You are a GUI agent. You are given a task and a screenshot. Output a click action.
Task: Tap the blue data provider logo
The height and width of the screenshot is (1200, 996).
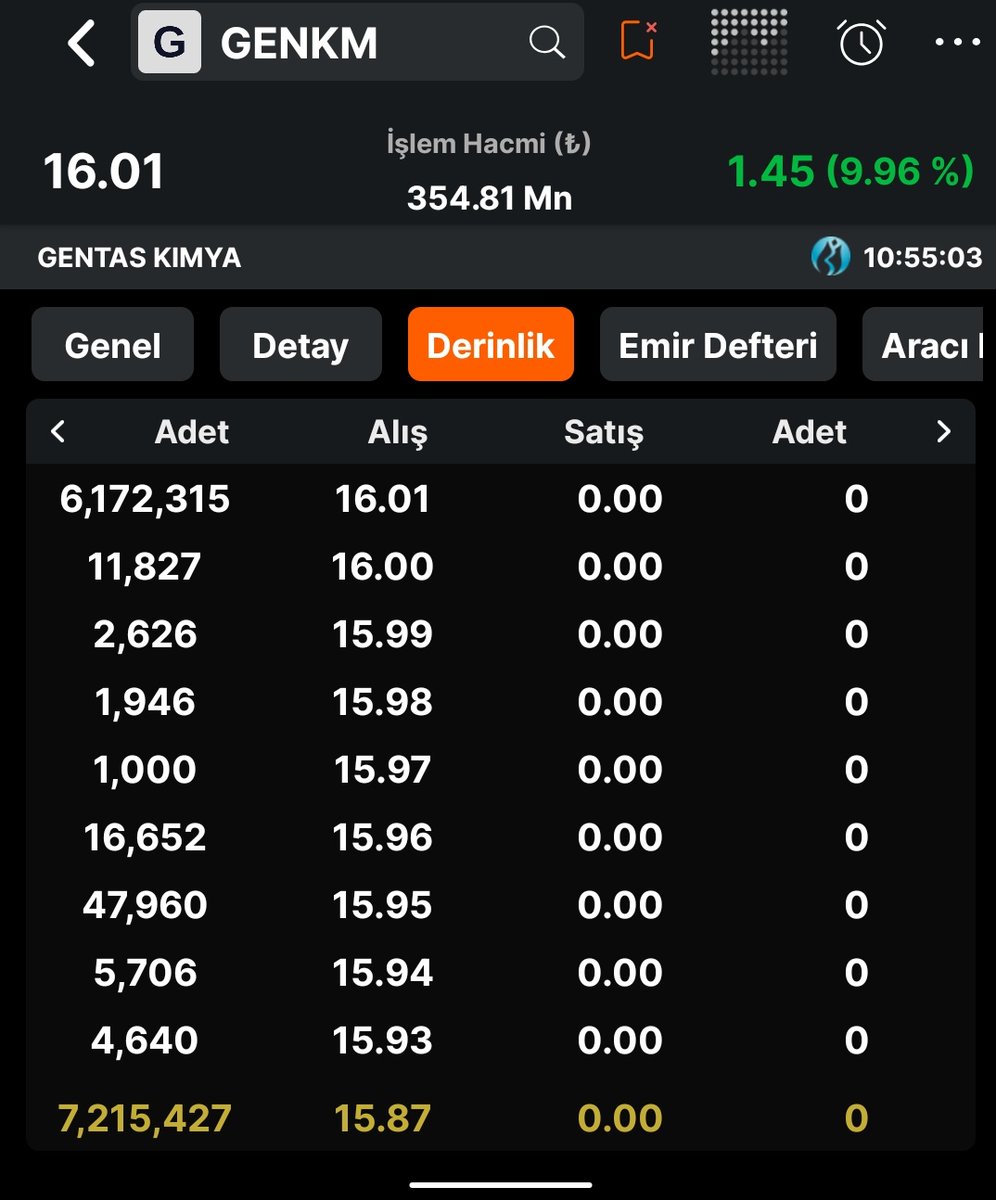830,257
